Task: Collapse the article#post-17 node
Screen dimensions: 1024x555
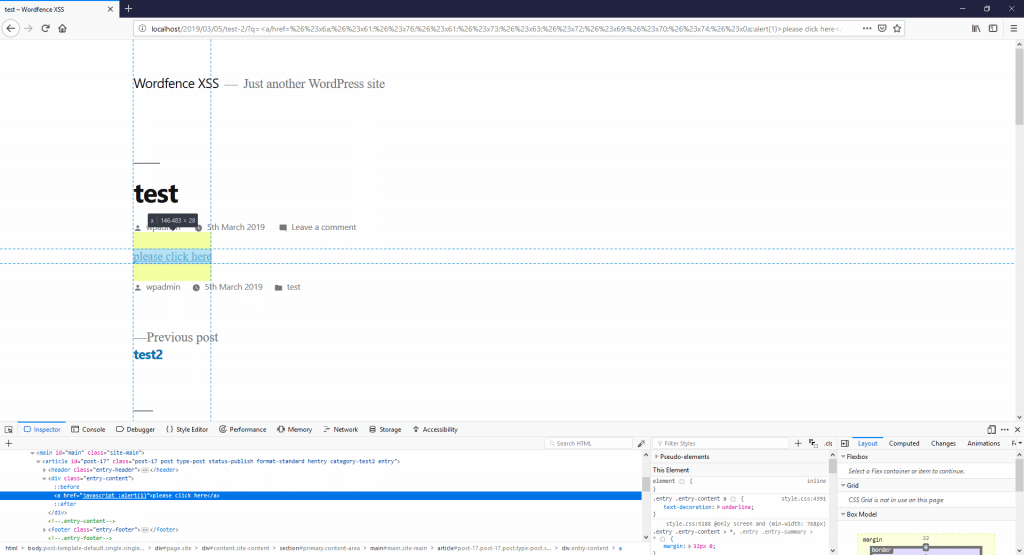Action: pos(38,461)
